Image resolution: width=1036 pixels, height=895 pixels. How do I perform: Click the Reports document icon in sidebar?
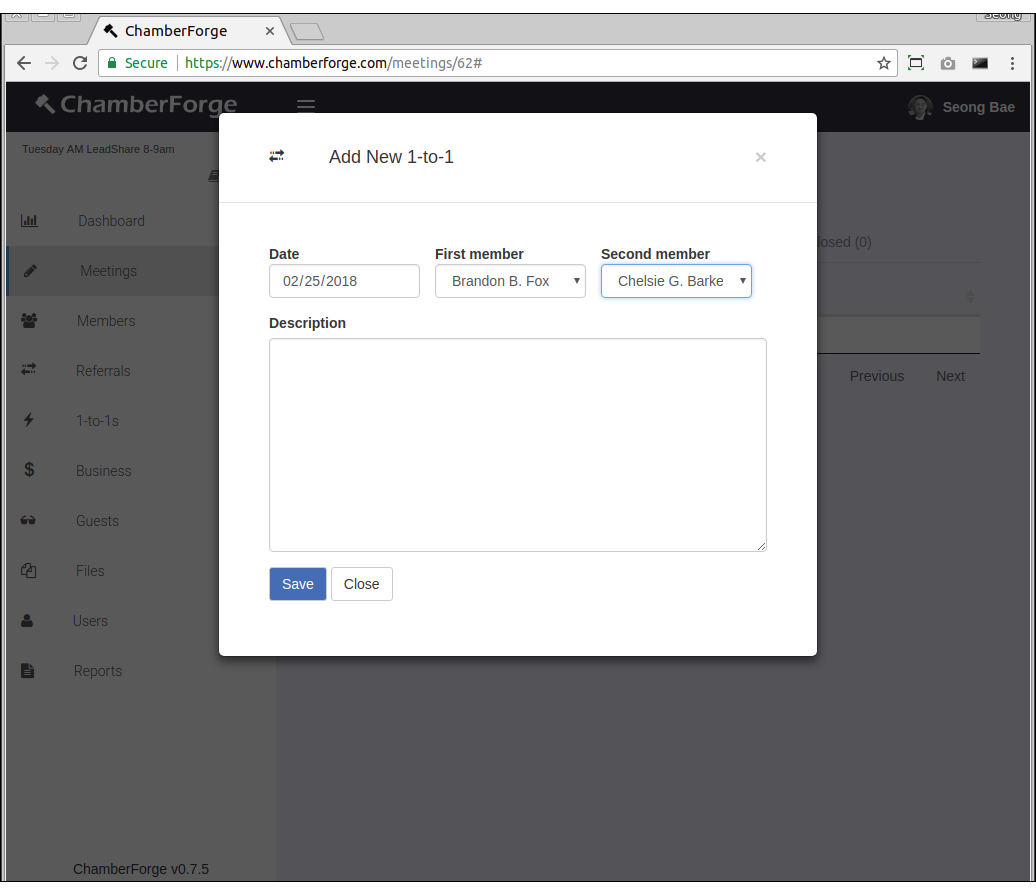click(x=28, y=671)
